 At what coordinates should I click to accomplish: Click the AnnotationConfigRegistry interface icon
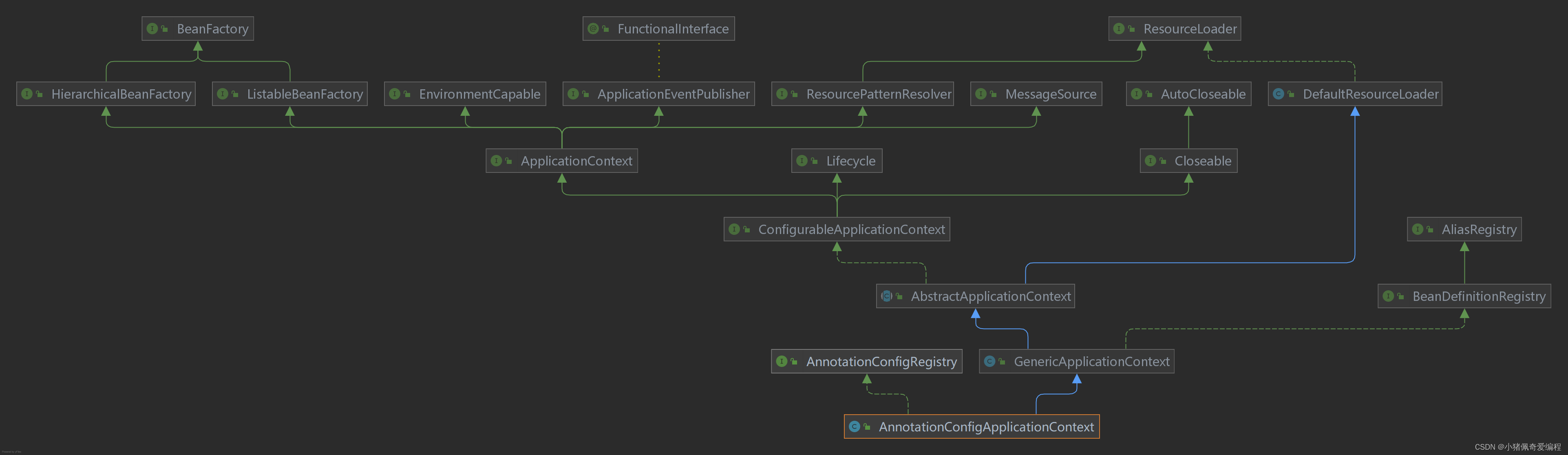[x=782, y=361]
